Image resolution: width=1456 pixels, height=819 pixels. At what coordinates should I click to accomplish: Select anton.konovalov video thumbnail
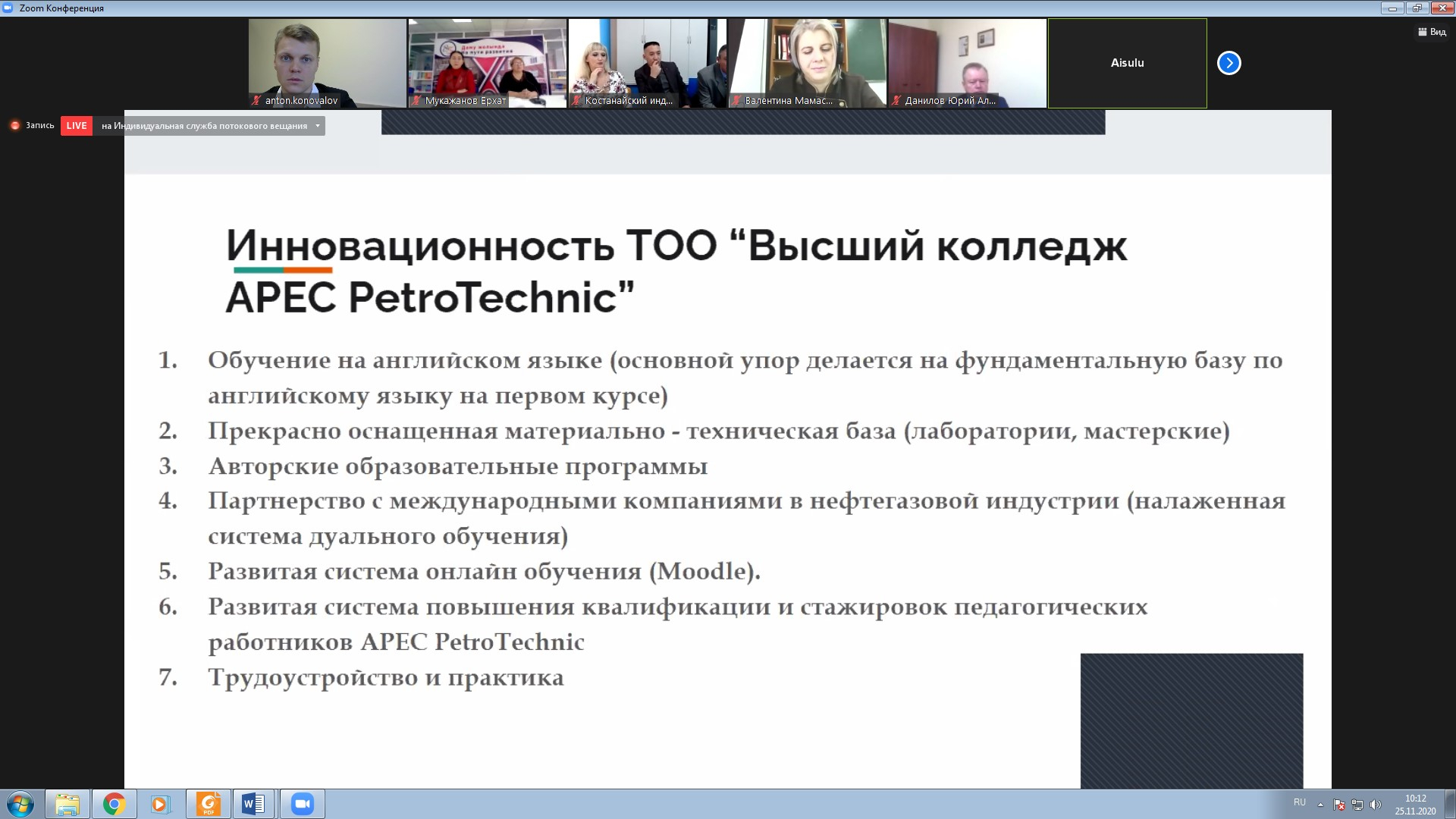pyautogui.click(x=328, y=63)
